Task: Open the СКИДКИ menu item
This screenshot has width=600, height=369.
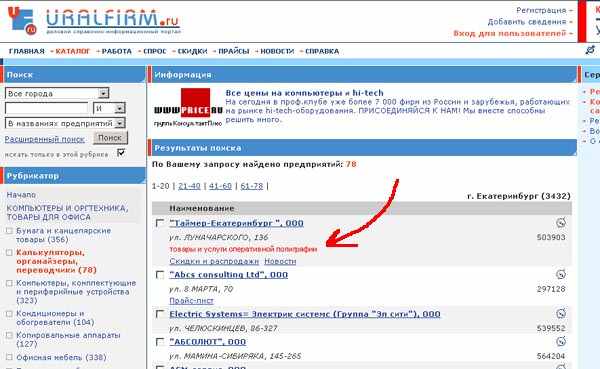Action: tap(192, 51)
